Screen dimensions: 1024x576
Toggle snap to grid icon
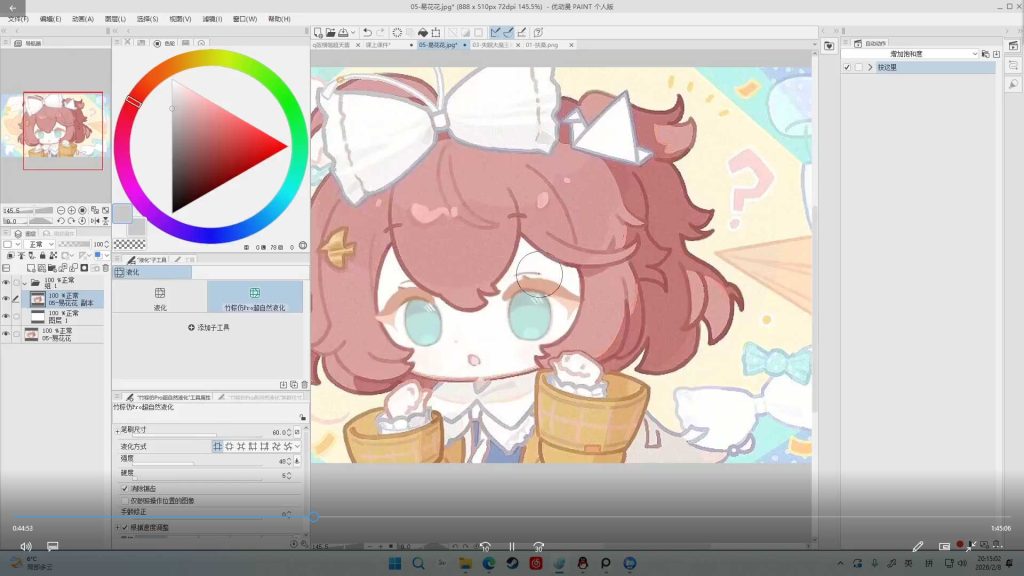[522, 32]
